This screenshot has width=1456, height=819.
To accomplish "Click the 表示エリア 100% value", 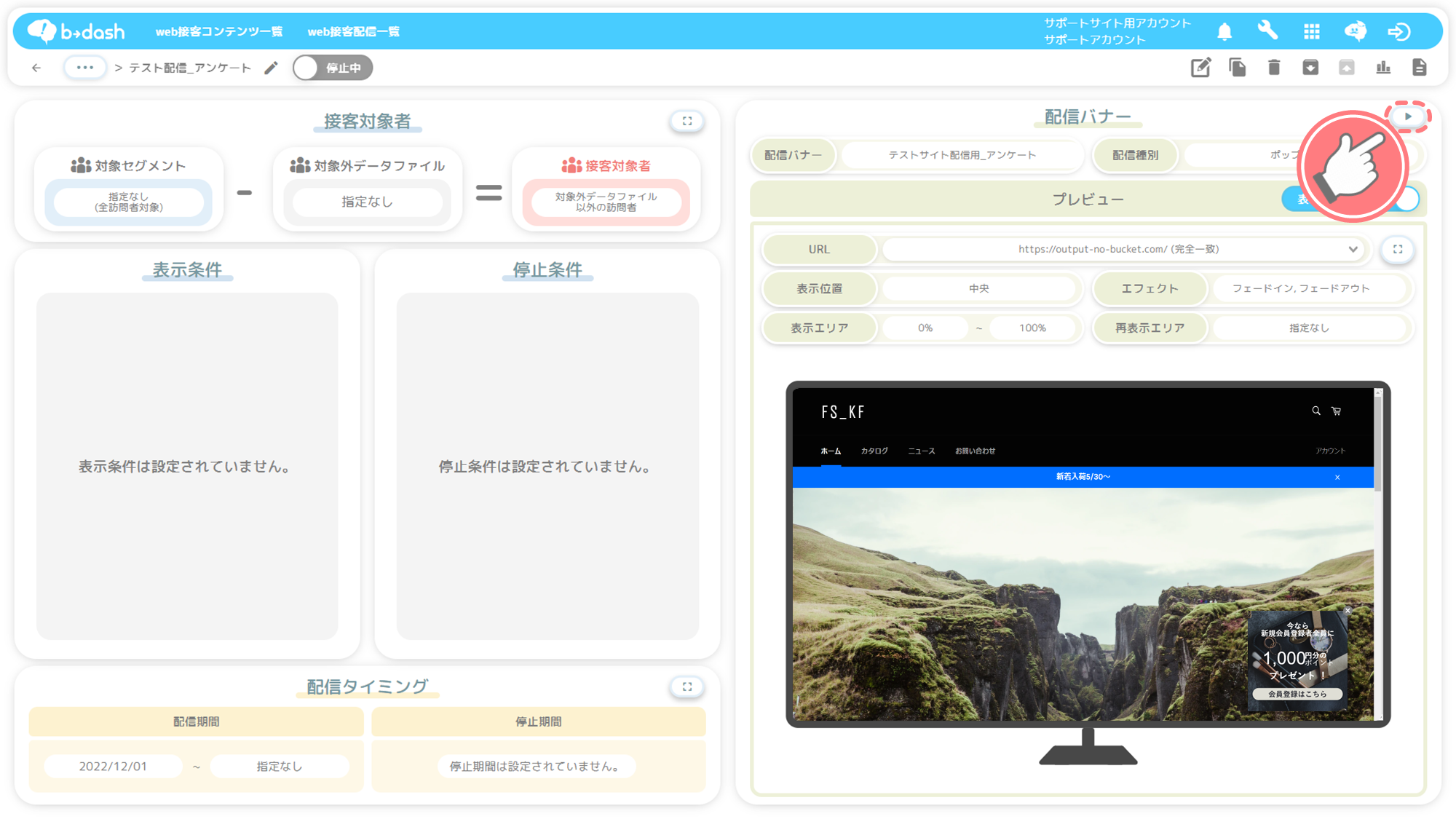I will [x=1032, y=328].
